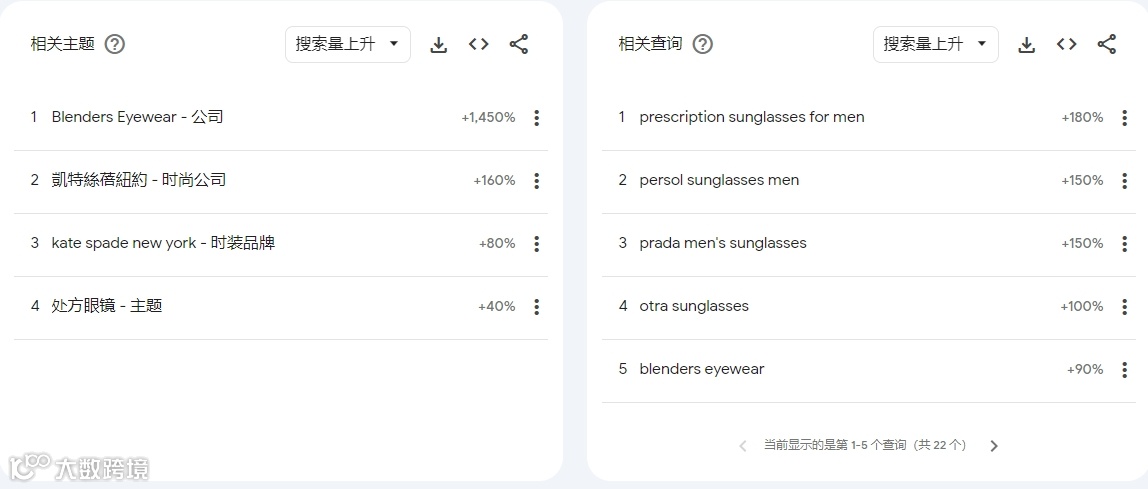The image size is (1148, 489).
Task: Open more options for Blenders Eyewear - 公司 row
Action: [537, 118]
